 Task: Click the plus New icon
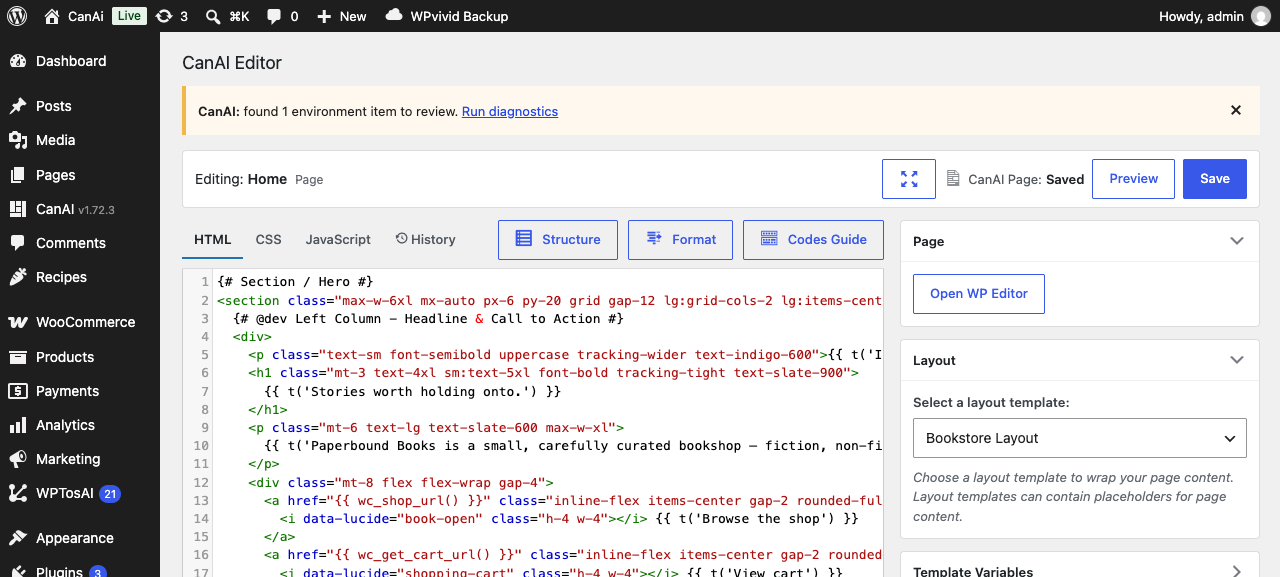coord(323,16)
